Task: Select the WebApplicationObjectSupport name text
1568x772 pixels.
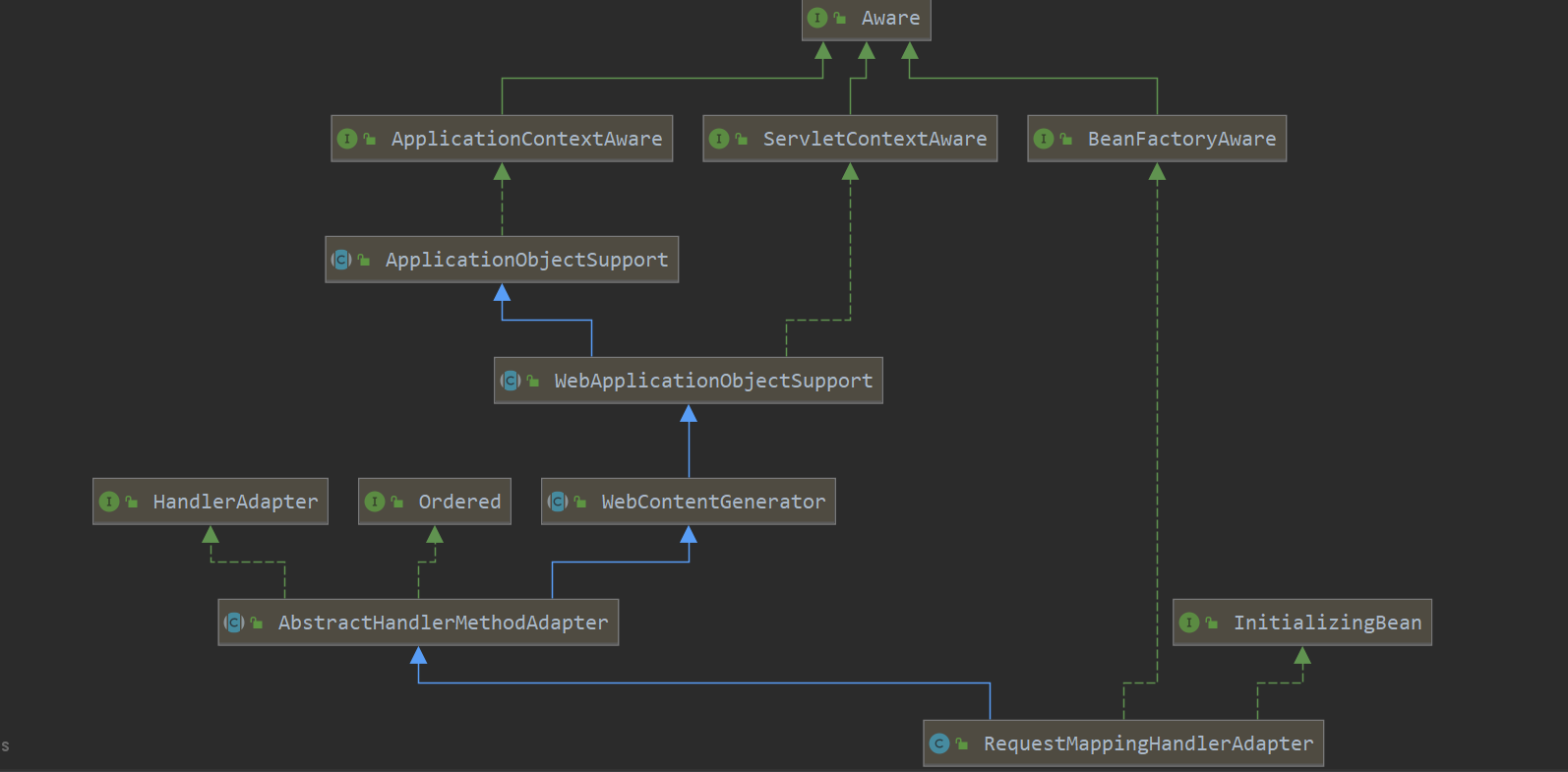Action: [713, 381]
